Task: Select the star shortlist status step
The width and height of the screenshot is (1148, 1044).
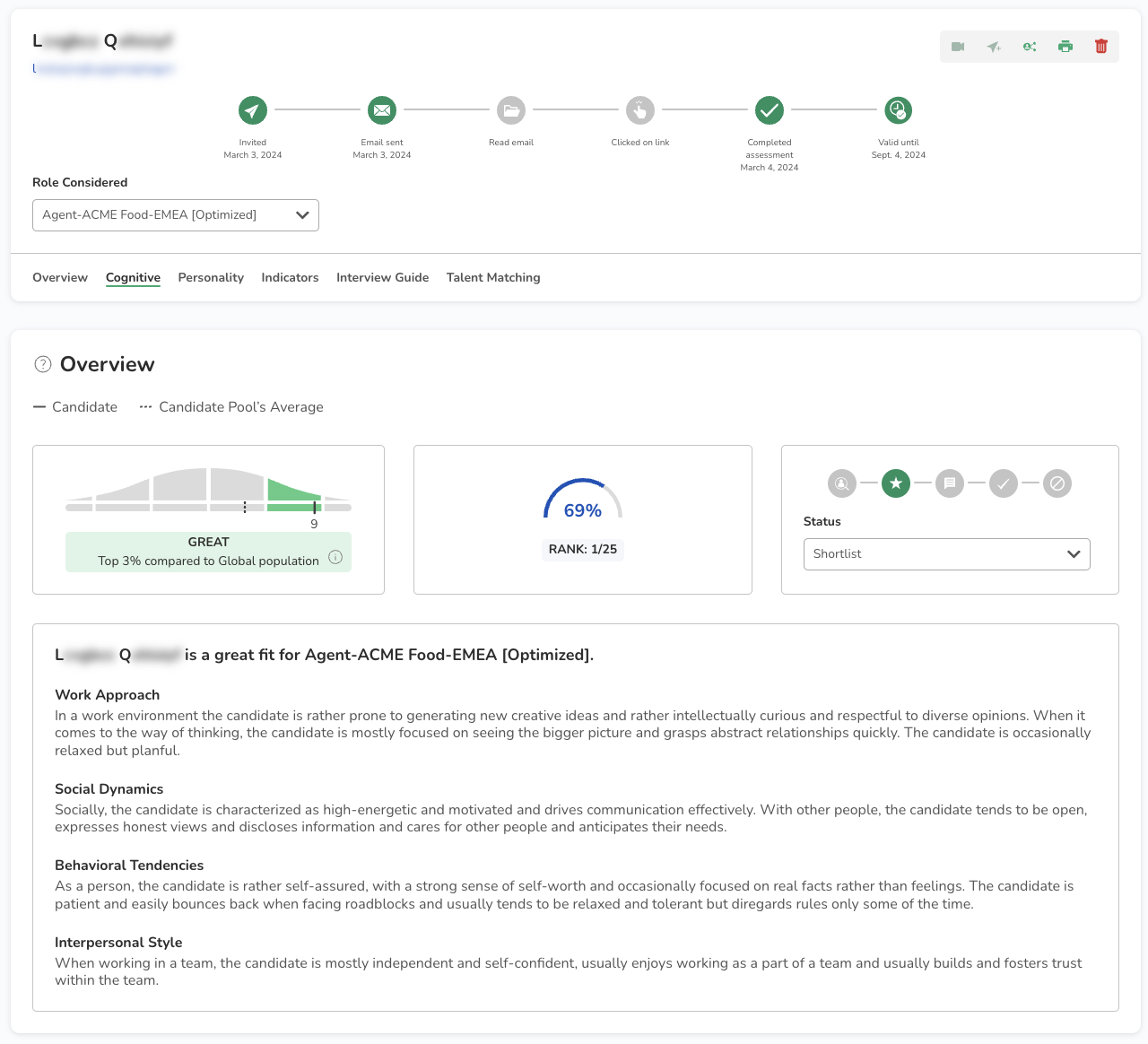Action: tap(895, 483)
